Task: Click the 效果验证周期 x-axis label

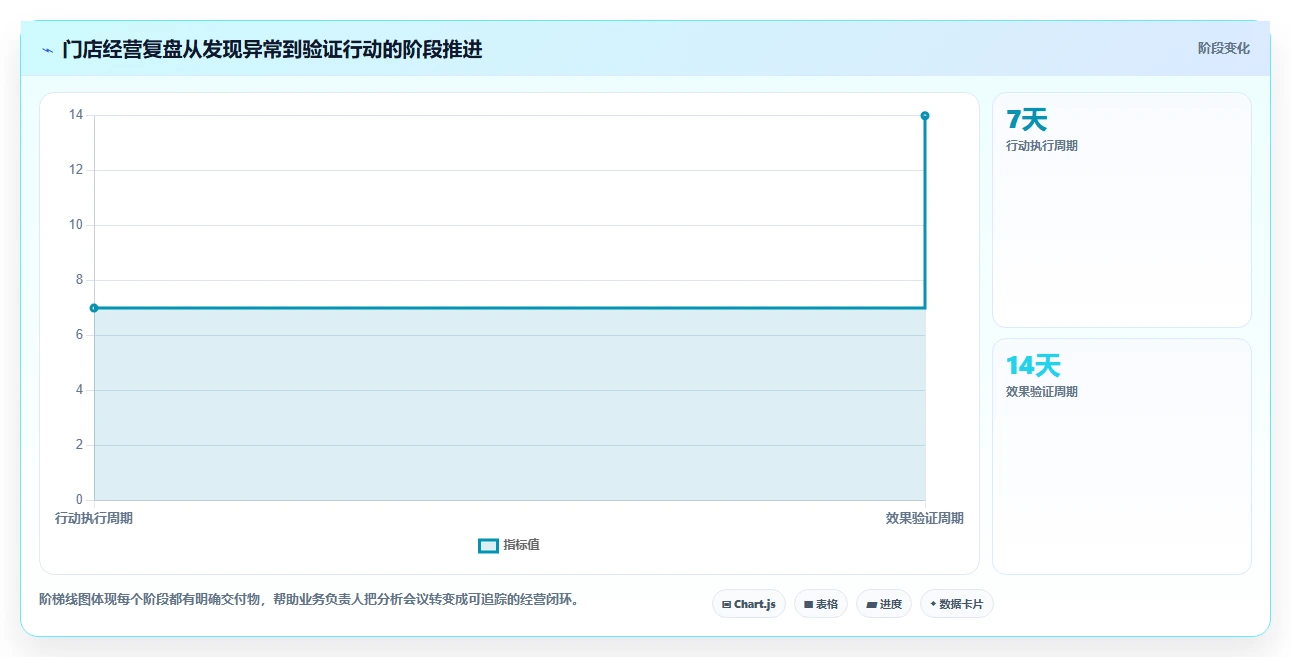Action: 924,518
